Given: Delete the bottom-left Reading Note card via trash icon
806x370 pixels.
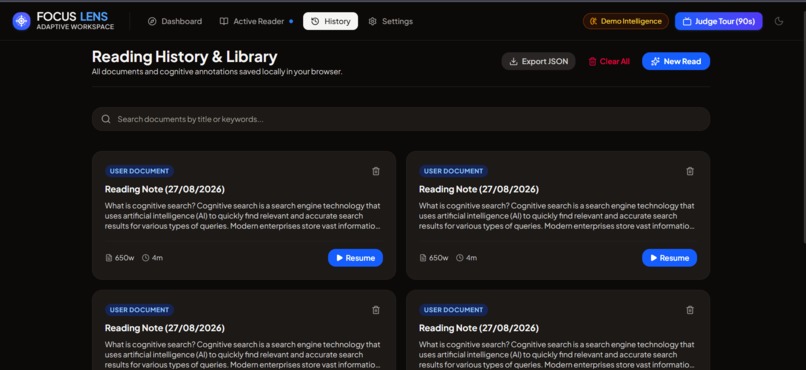Looking at the screenshot, I should (376, 310).
